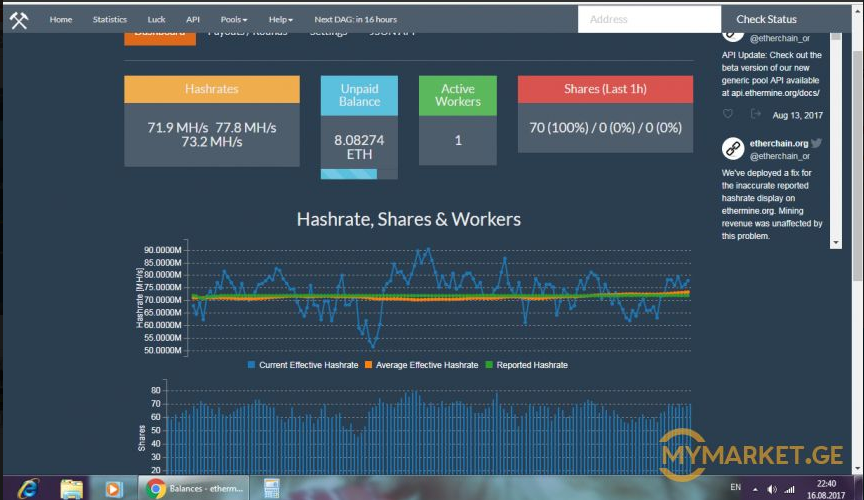Launch Calculator from the taskbar

(x=270, y=488)
